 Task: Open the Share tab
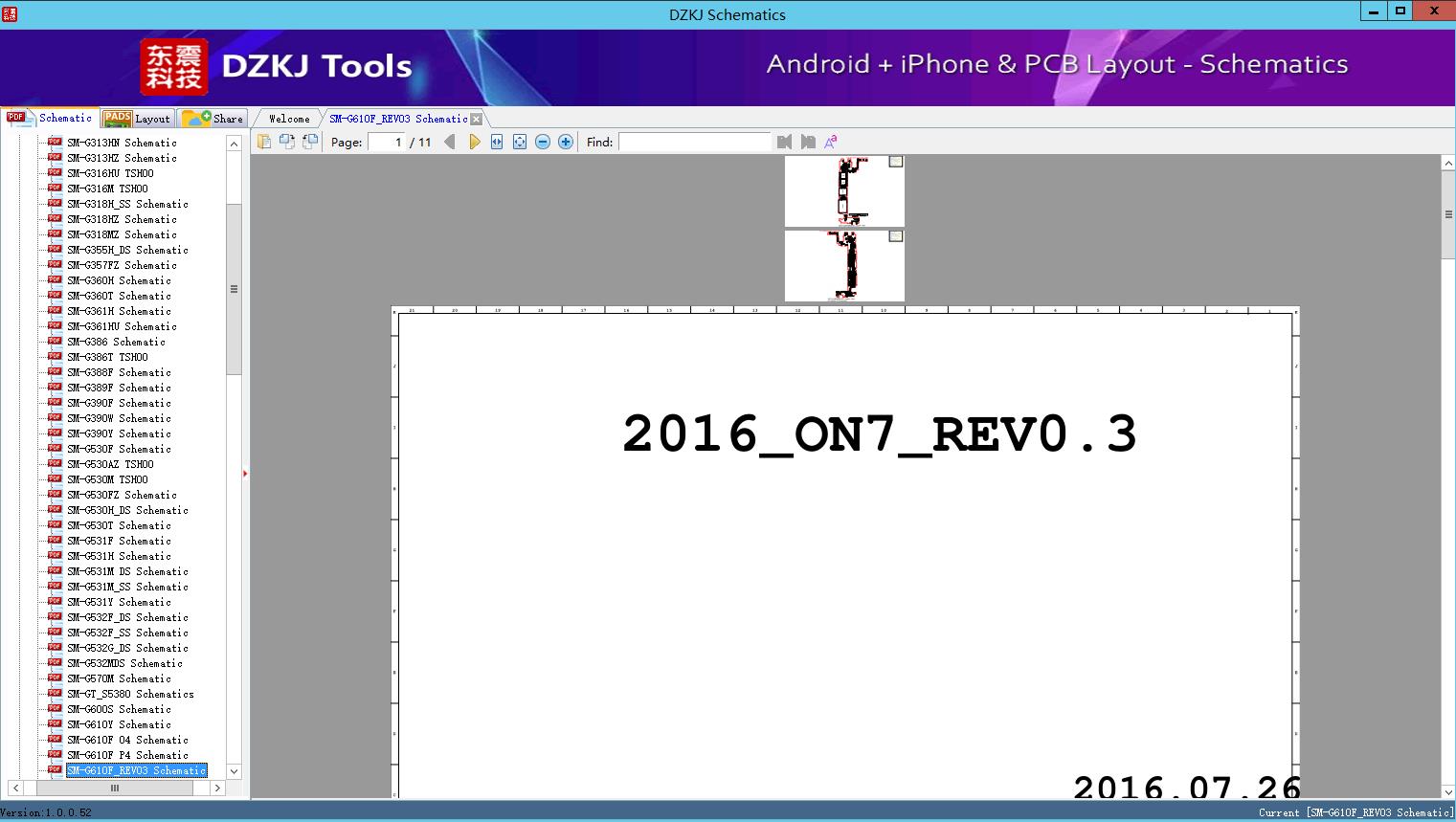point(213,119)
